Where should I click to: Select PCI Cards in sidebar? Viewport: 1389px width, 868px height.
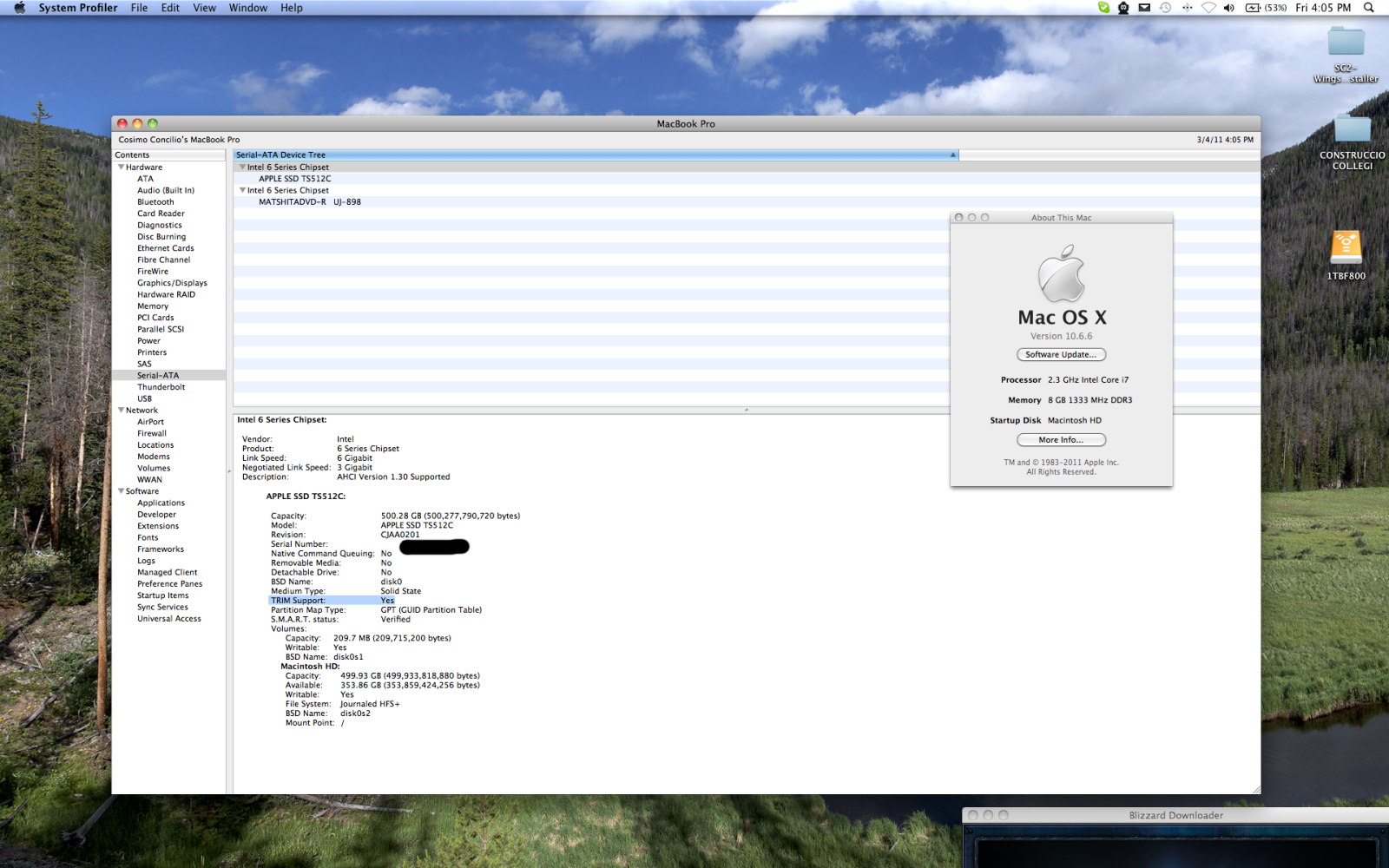[x=155, y=318]
